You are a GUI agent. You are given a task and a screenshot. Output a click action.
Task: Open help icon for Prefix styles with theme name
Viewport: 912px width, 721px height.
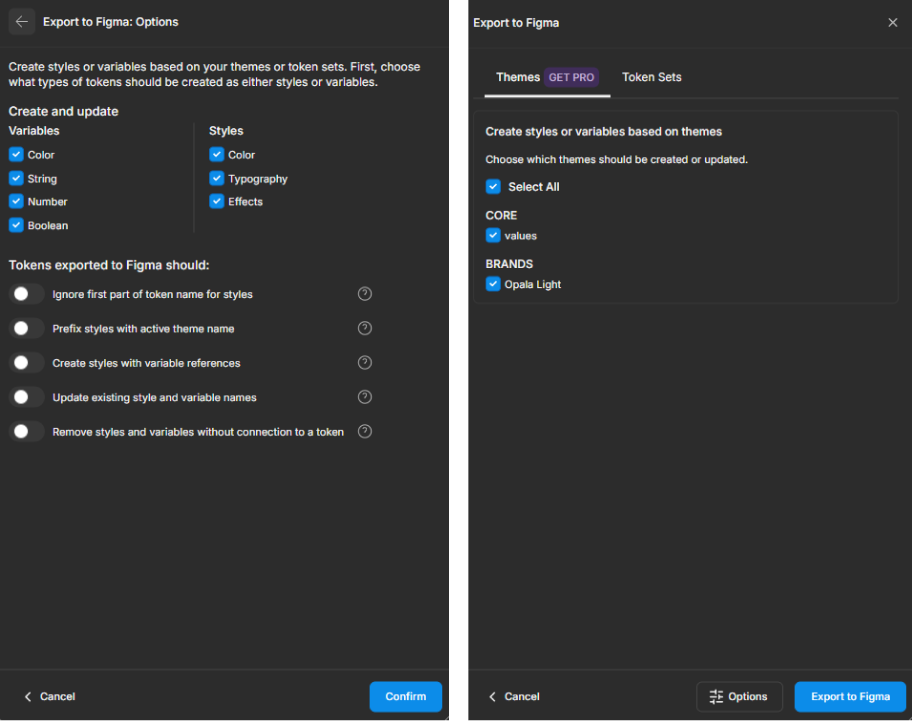365,328
